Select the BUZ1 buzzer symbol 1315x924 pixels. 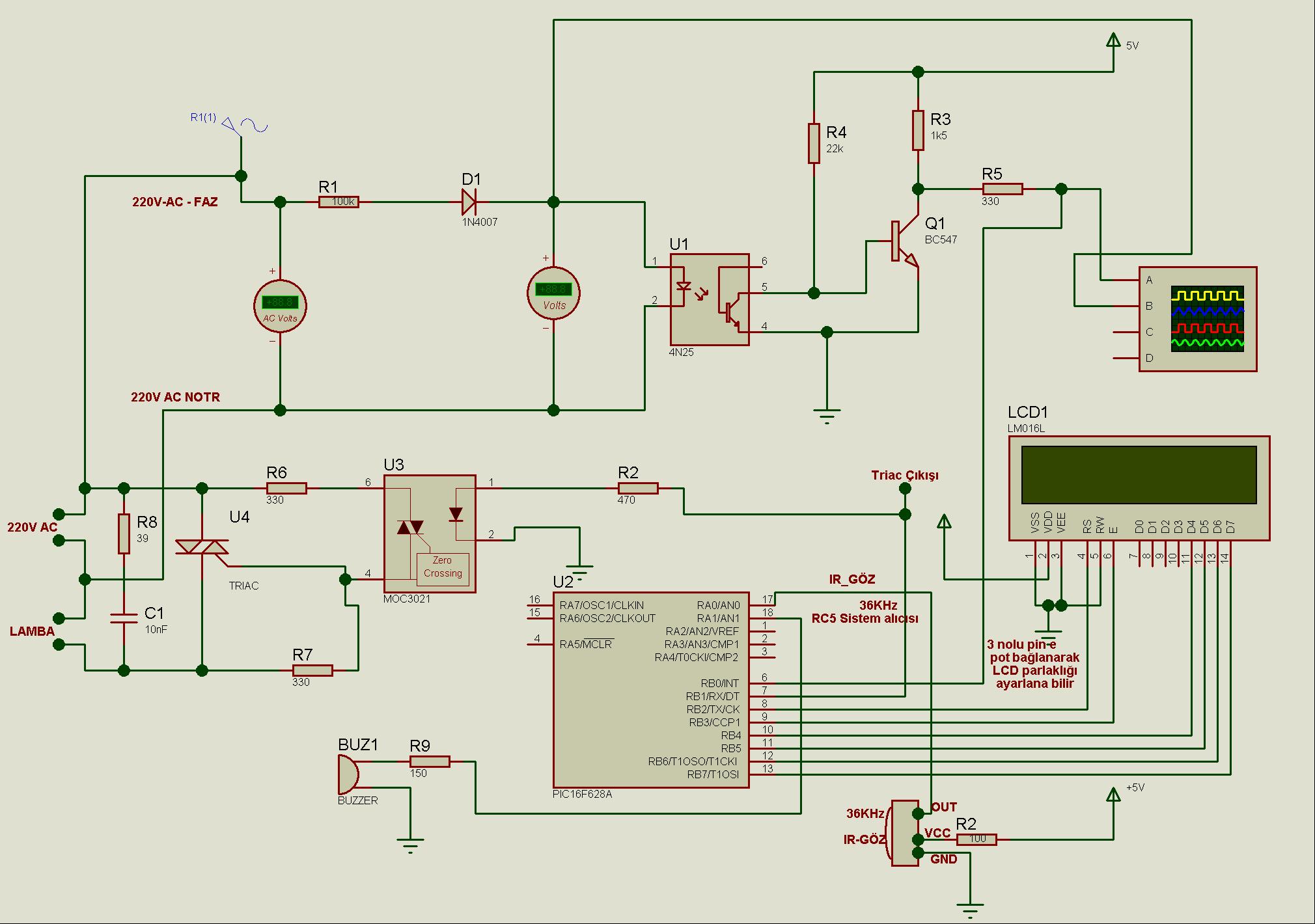(348, 774)
